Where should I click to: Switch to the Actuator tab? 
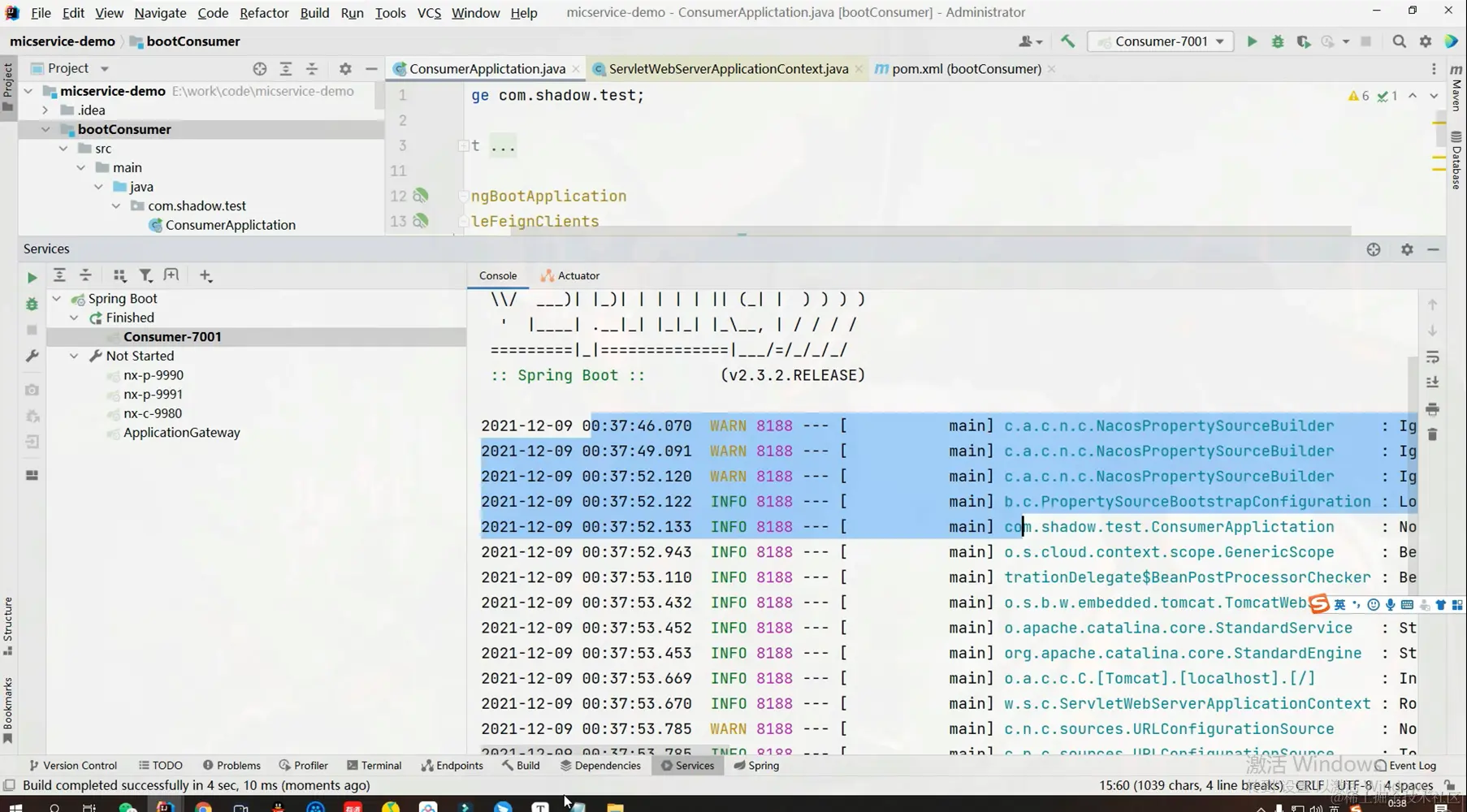pyautogui.click(x=570, y=276)
